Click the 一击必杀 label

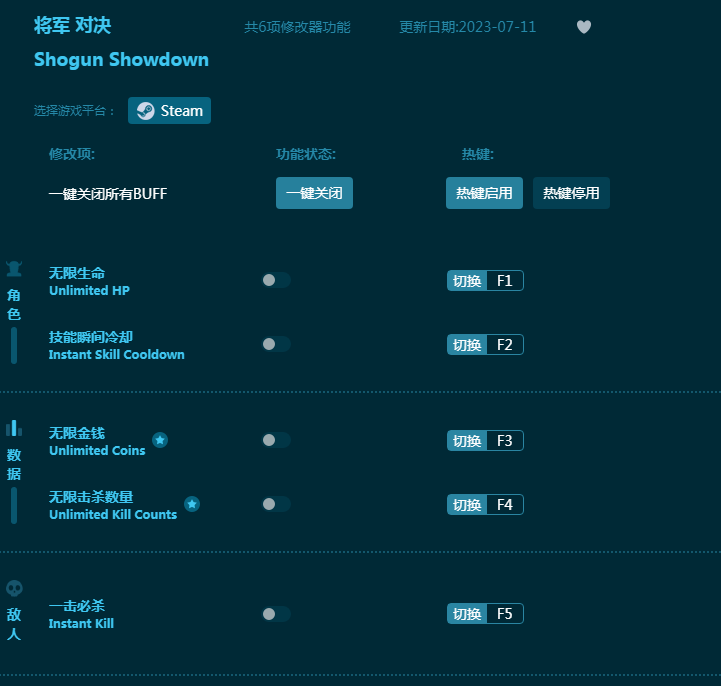77,606
